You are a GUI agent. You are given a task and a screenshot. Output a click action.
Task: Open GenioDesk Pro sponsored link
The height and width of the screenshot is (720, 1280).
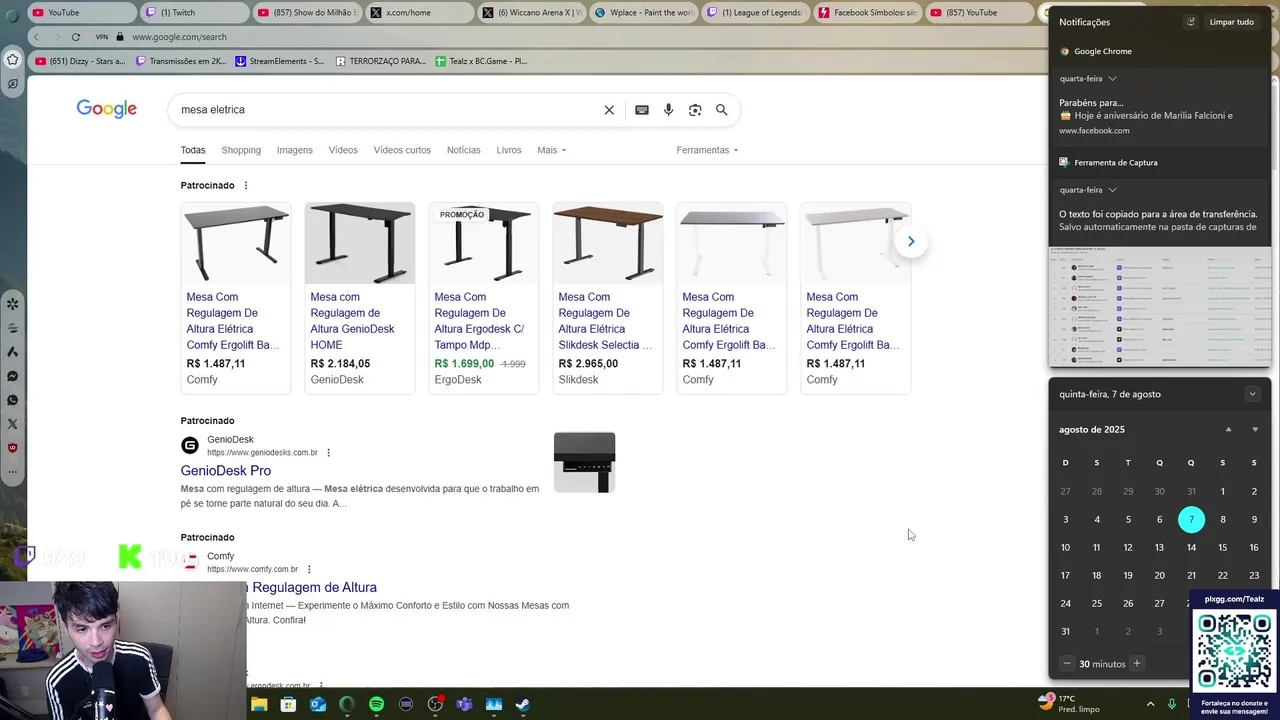226,471
